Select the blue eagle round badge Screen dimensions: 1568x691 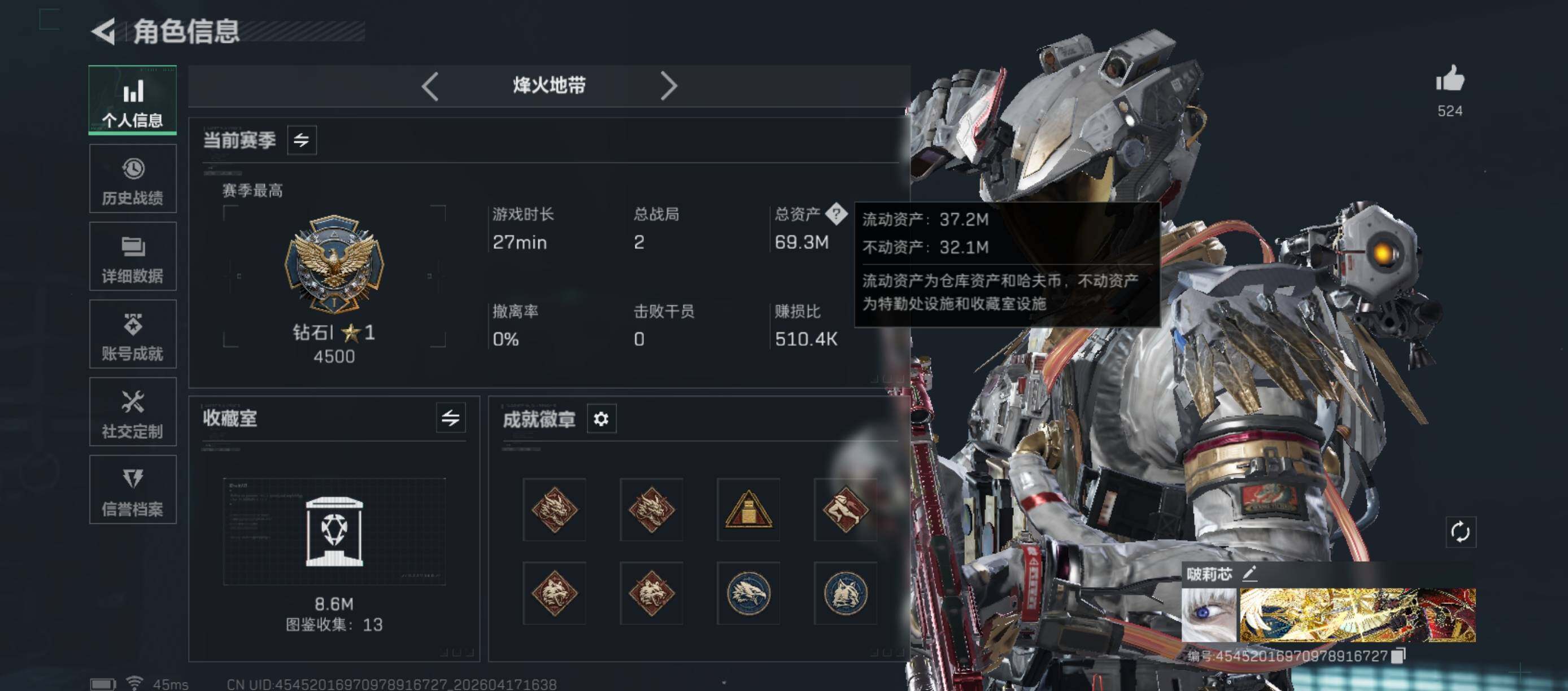click(748, 593)
